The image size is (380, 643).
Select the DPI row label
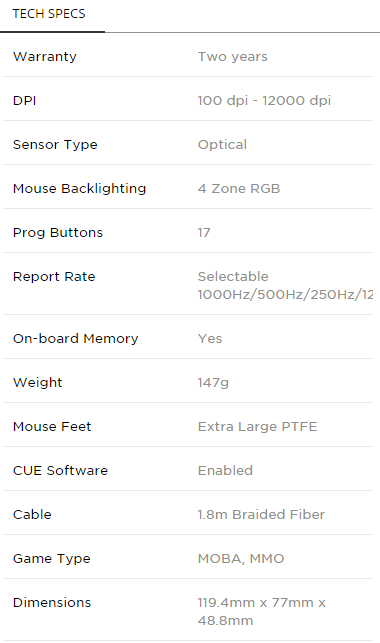click(x=25, y=100)
